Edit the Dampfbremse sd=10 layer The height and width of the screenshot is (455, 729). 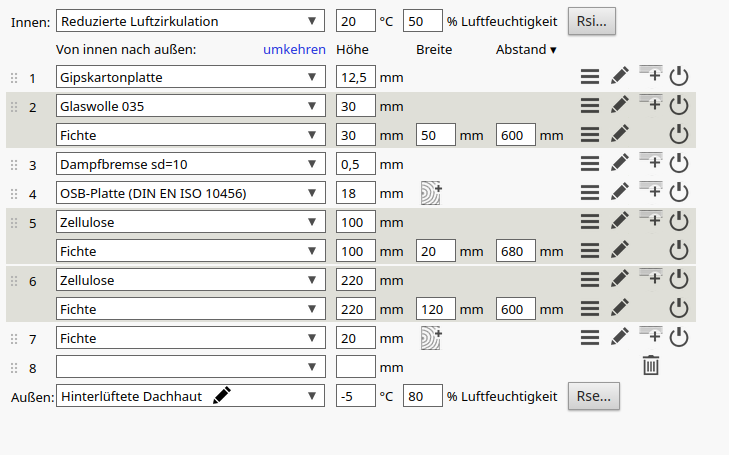click(x=620, y=163)
